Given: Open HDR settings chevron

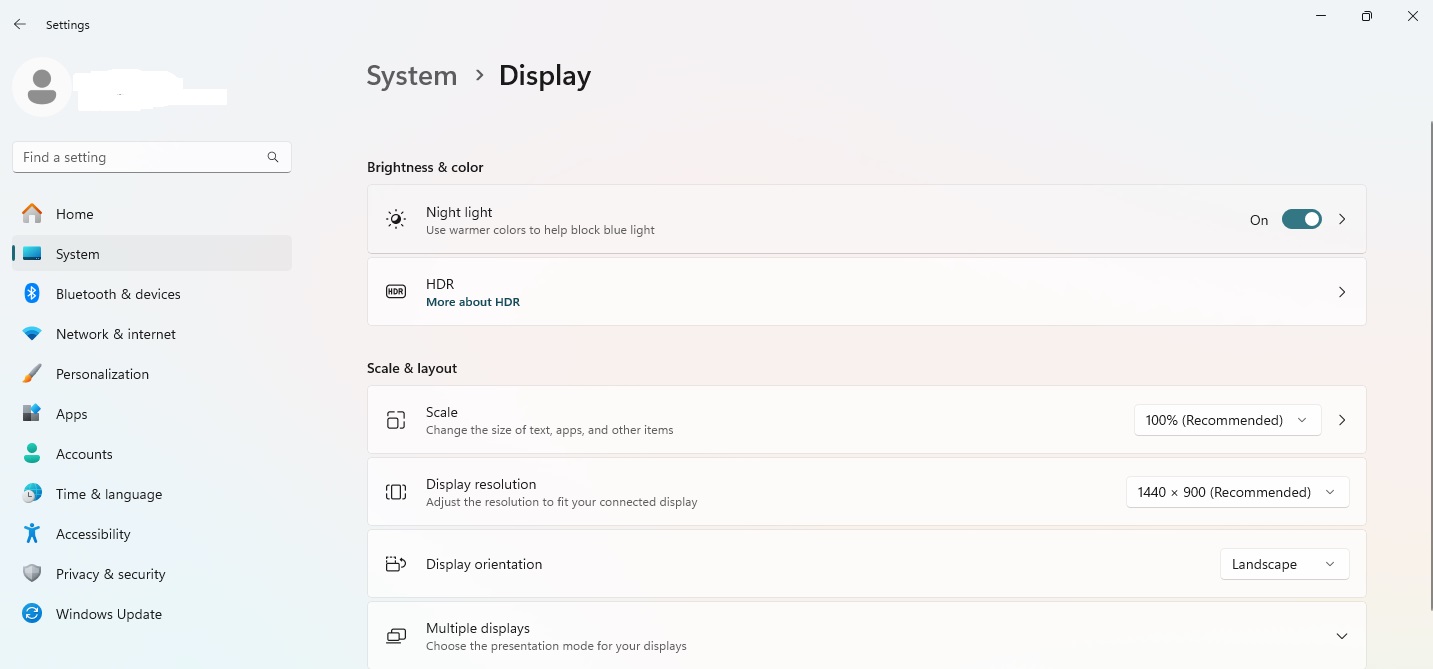Looking at the screenshot, I should pyautogui.click(x=1342, y=292).
